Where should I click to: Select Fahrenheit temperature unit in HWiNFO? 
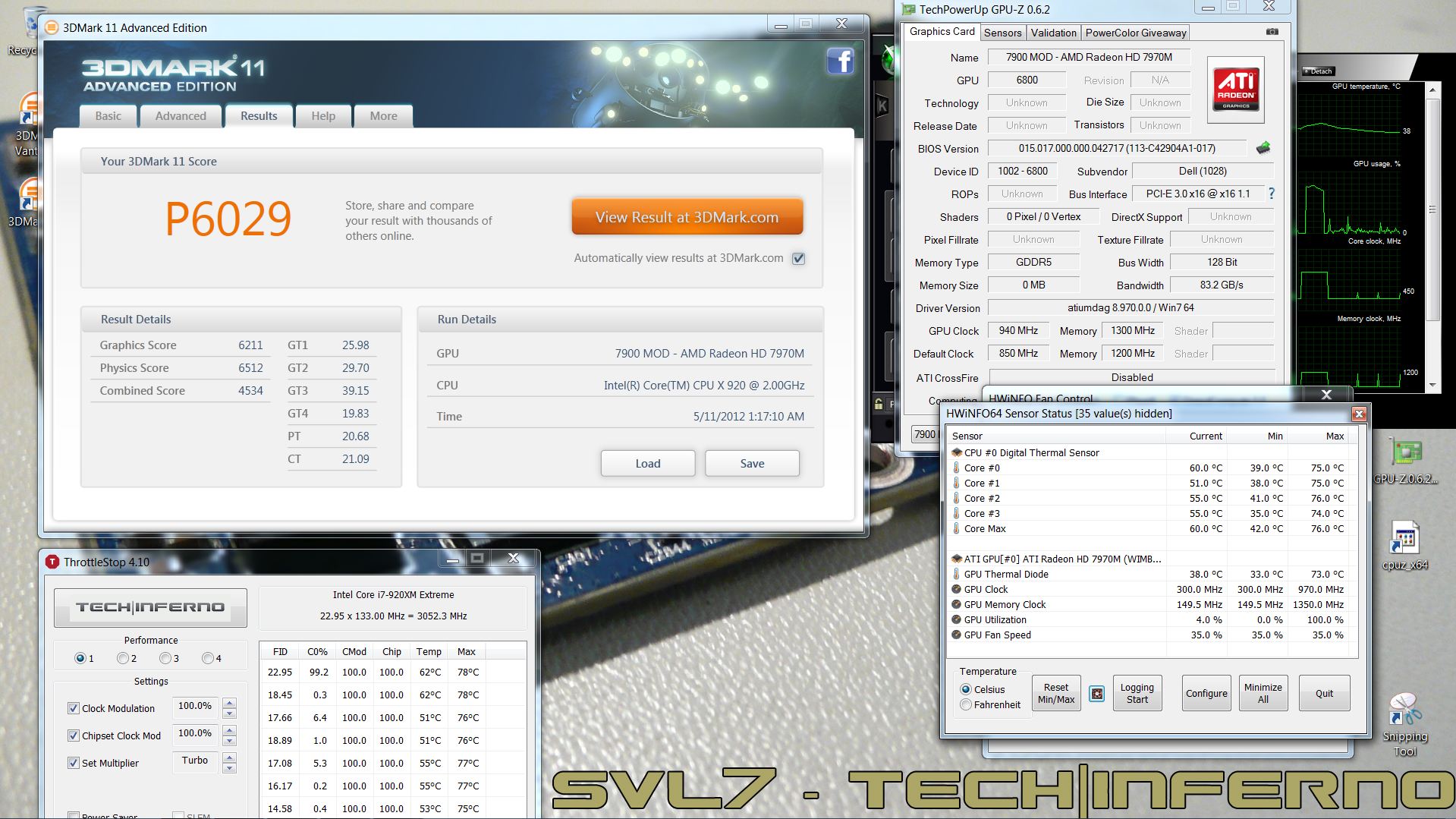tap(966, 704)
